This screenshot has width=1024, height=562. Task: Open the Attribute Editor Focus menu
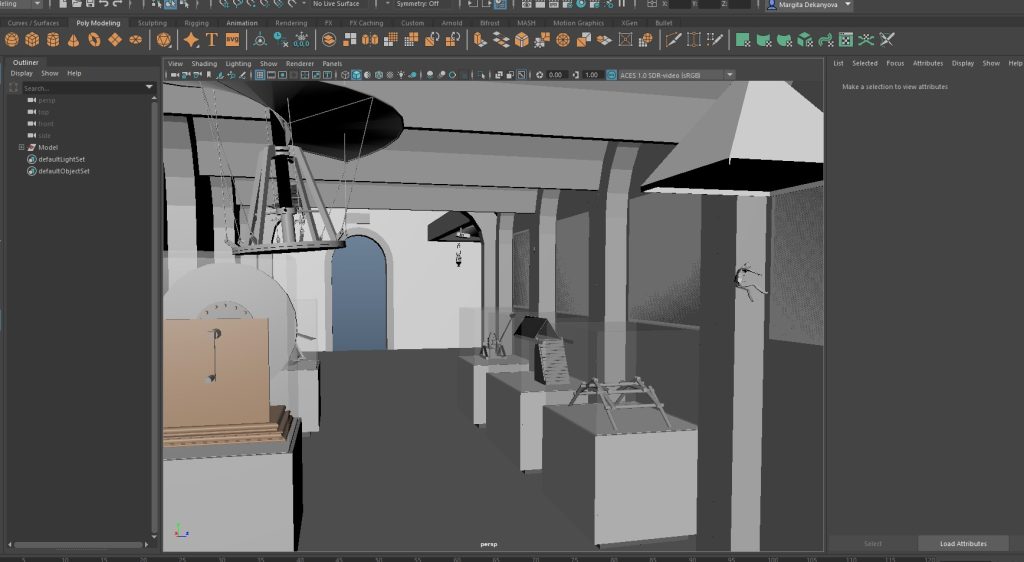[x=895, y=63]
